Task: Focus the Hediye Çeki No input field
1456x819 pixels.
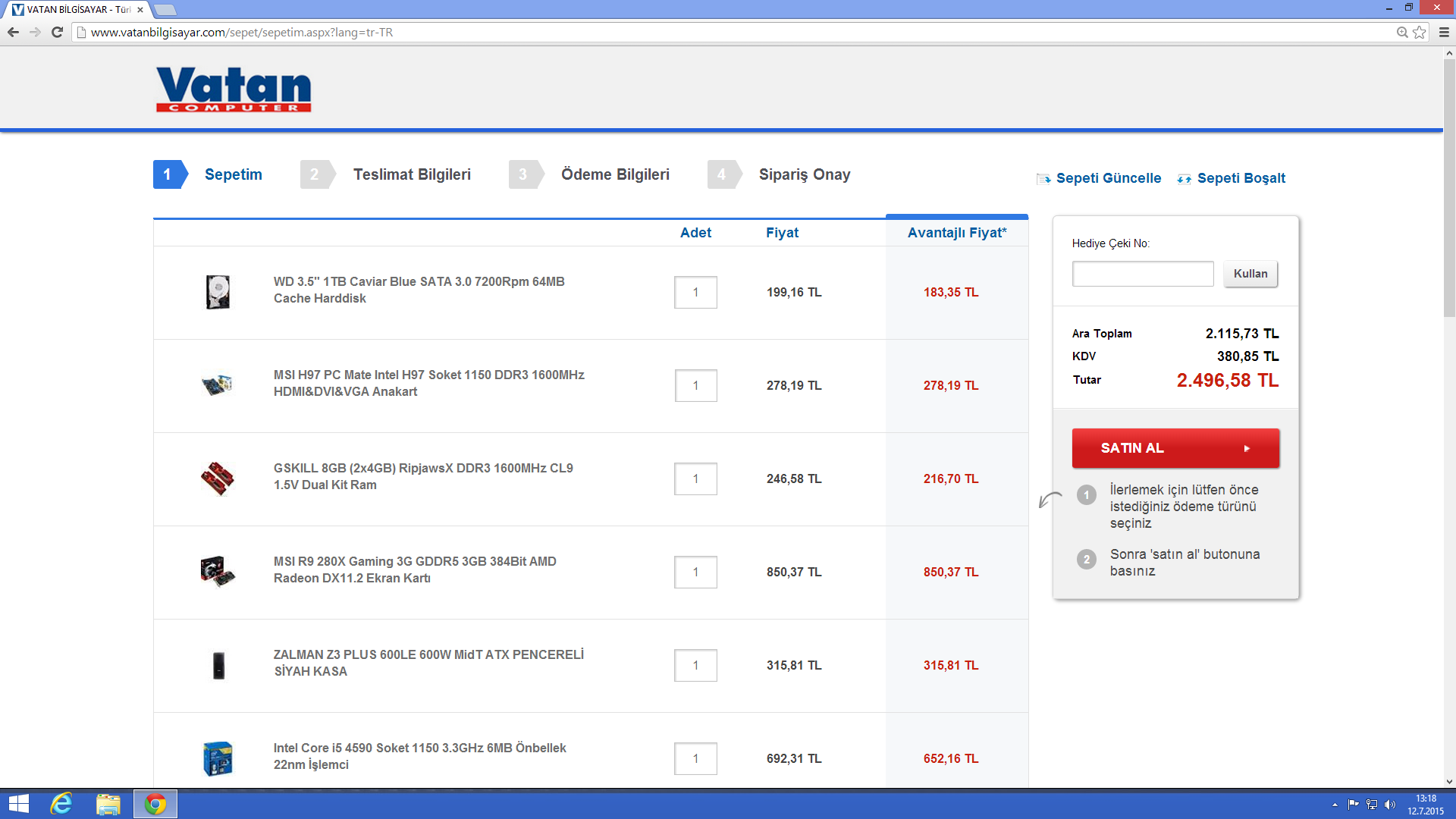Action: point(1143,274)
